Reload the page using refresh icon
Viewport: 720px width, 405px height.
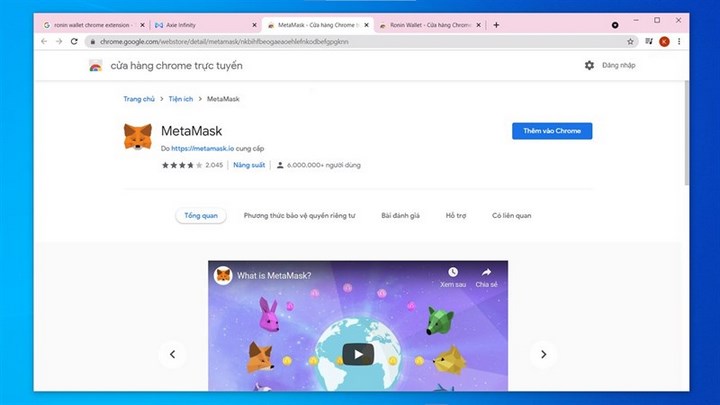tap(76, 41)
